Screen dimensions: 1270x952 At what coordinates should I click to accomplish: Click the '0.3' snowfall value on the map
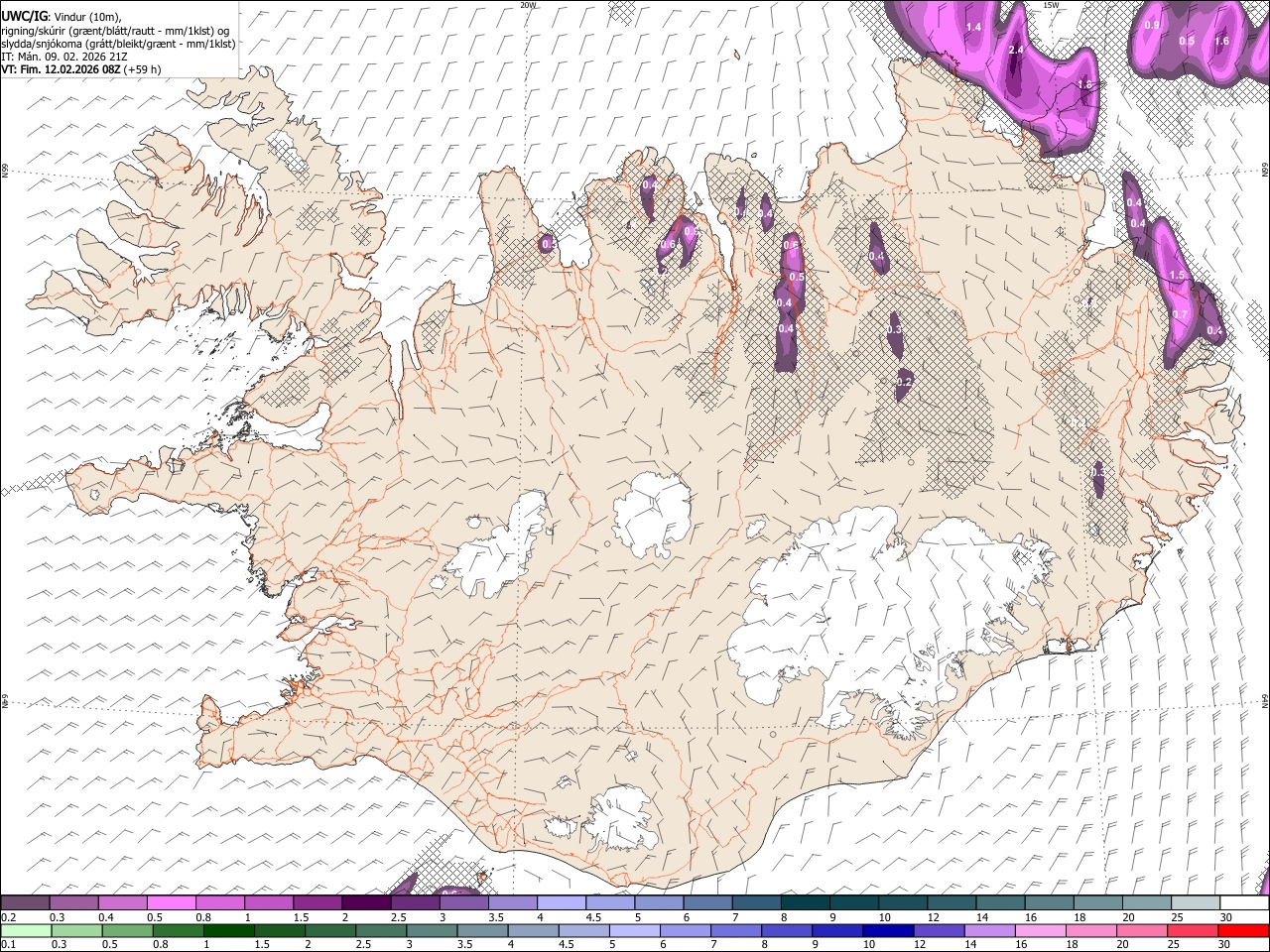pyautogui.click(x=894, y=329)
